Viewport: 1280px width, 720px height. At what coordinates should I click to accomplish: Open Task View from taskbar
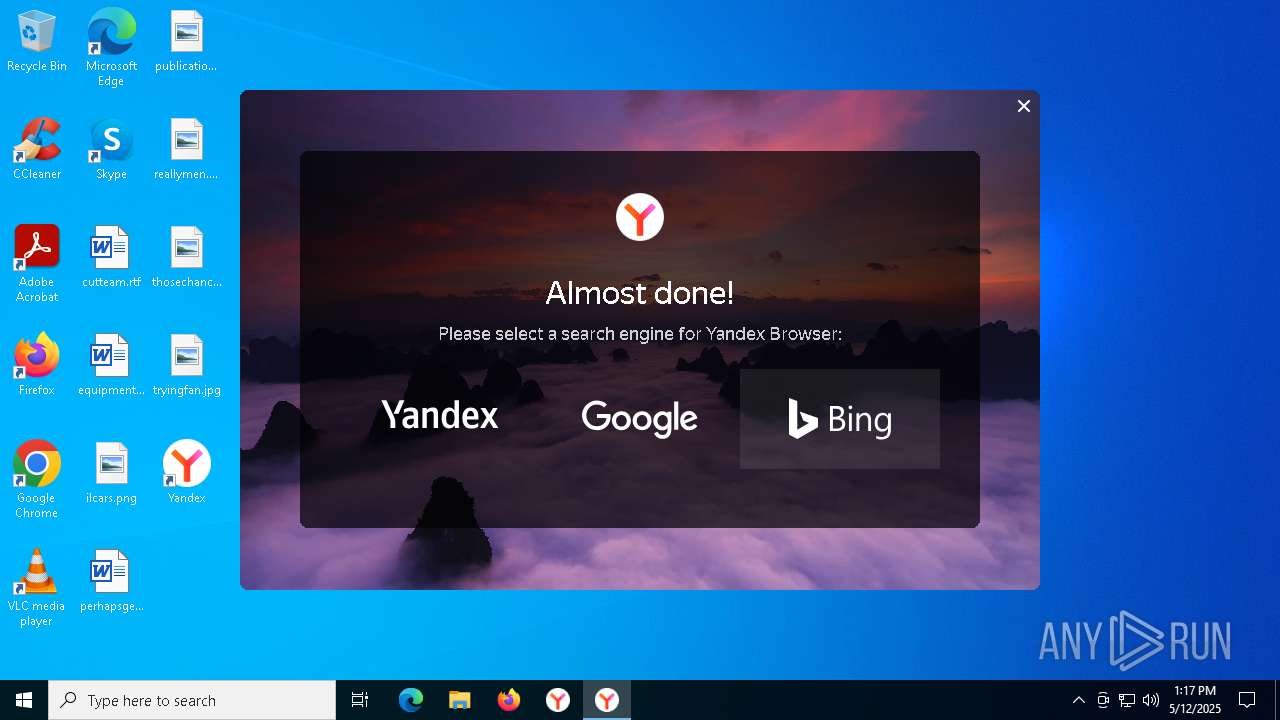[x=360, y=700]
